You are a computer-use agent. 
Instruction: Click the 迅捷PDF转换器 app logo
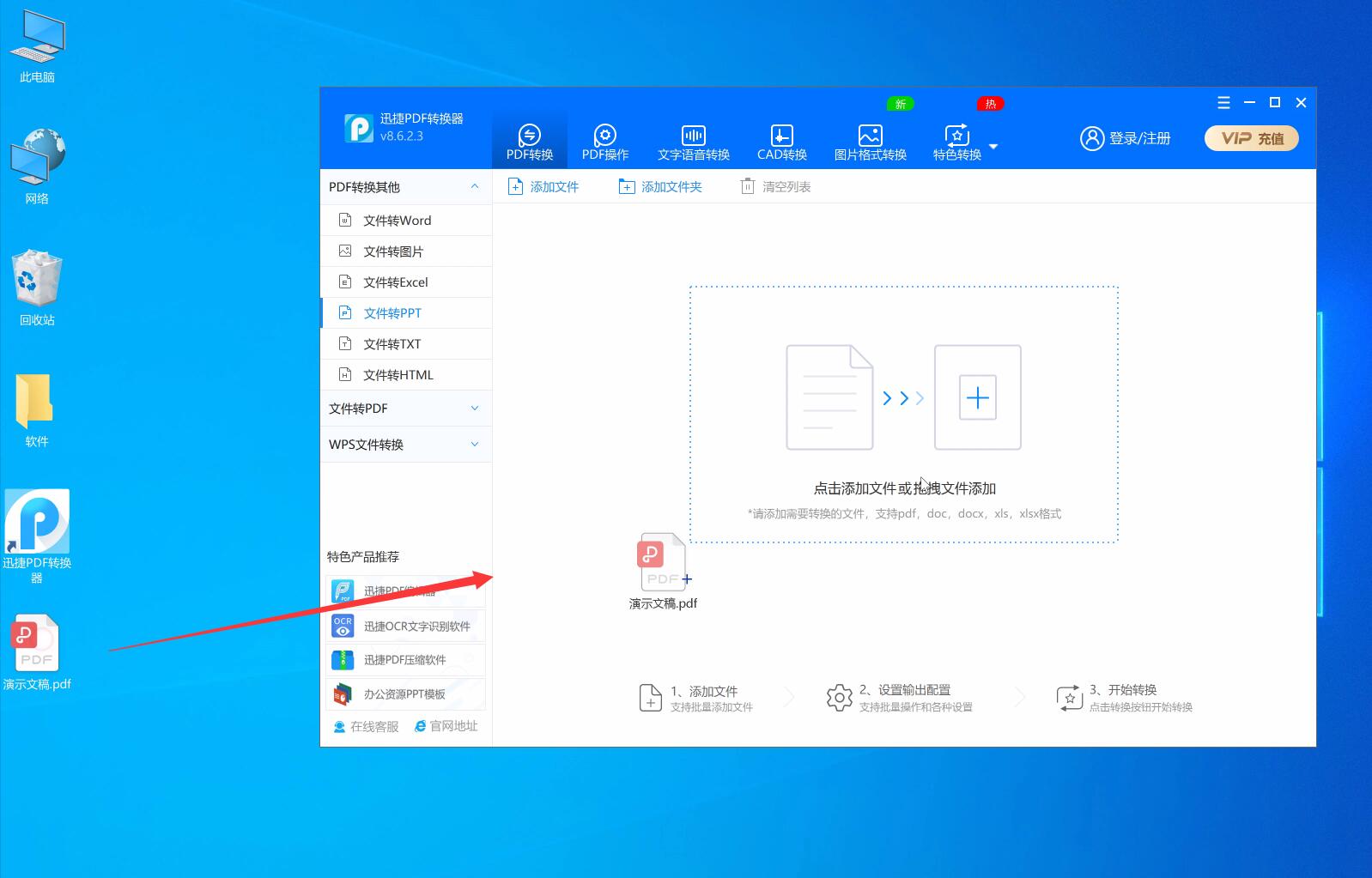click(359, 128)
